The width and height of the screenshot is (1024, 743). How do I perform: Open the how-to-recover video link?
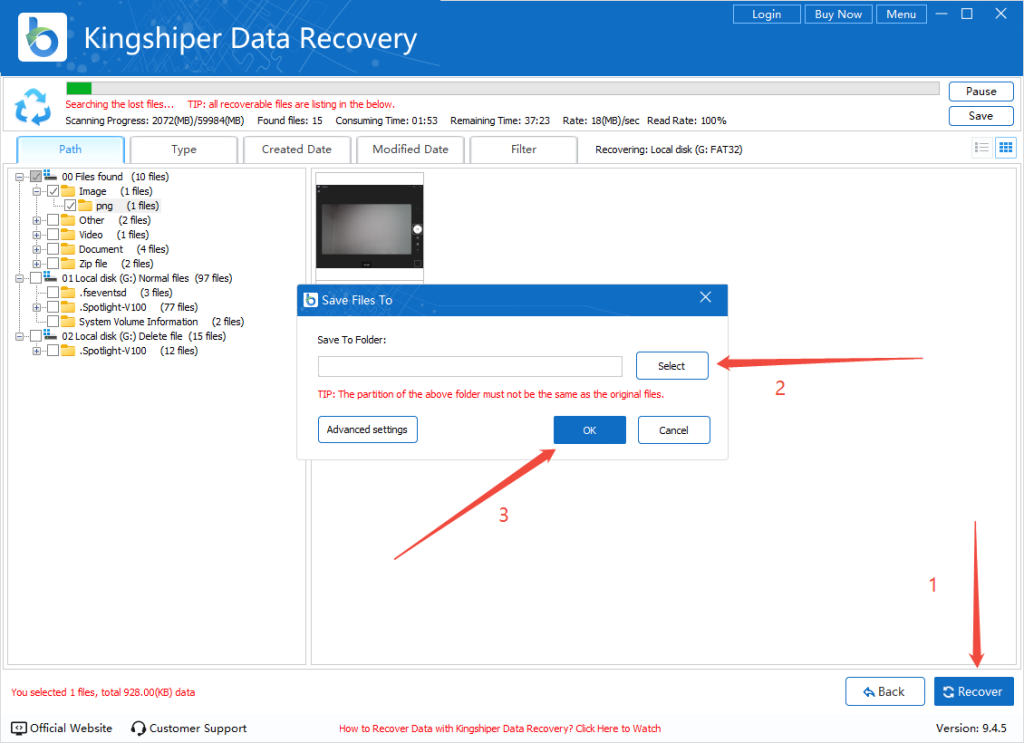(500, 729)
